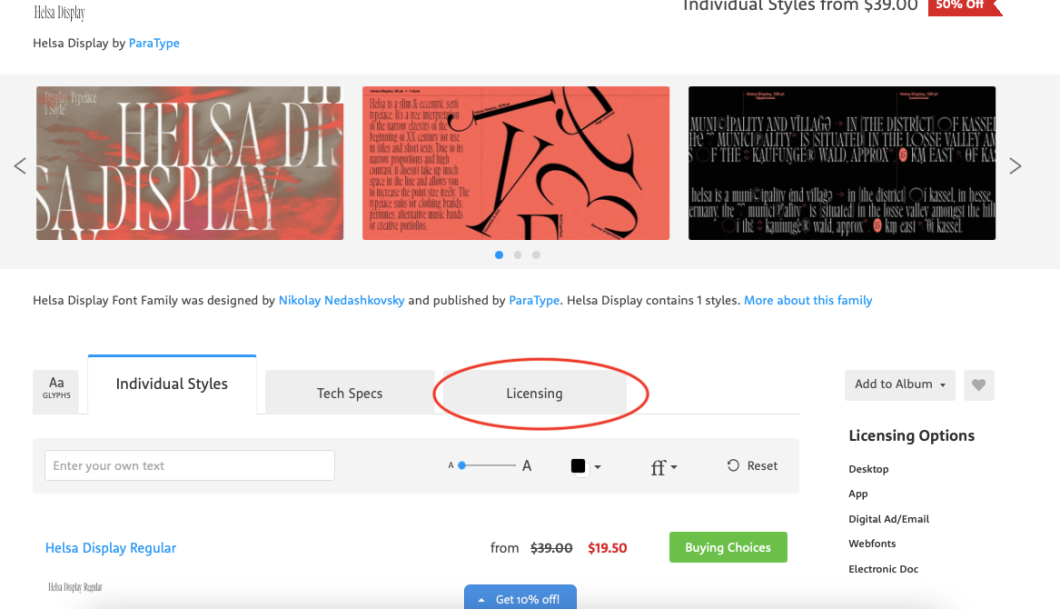Open the Licensing tab
Screen dimensions: 1060x609
point(534,393)
